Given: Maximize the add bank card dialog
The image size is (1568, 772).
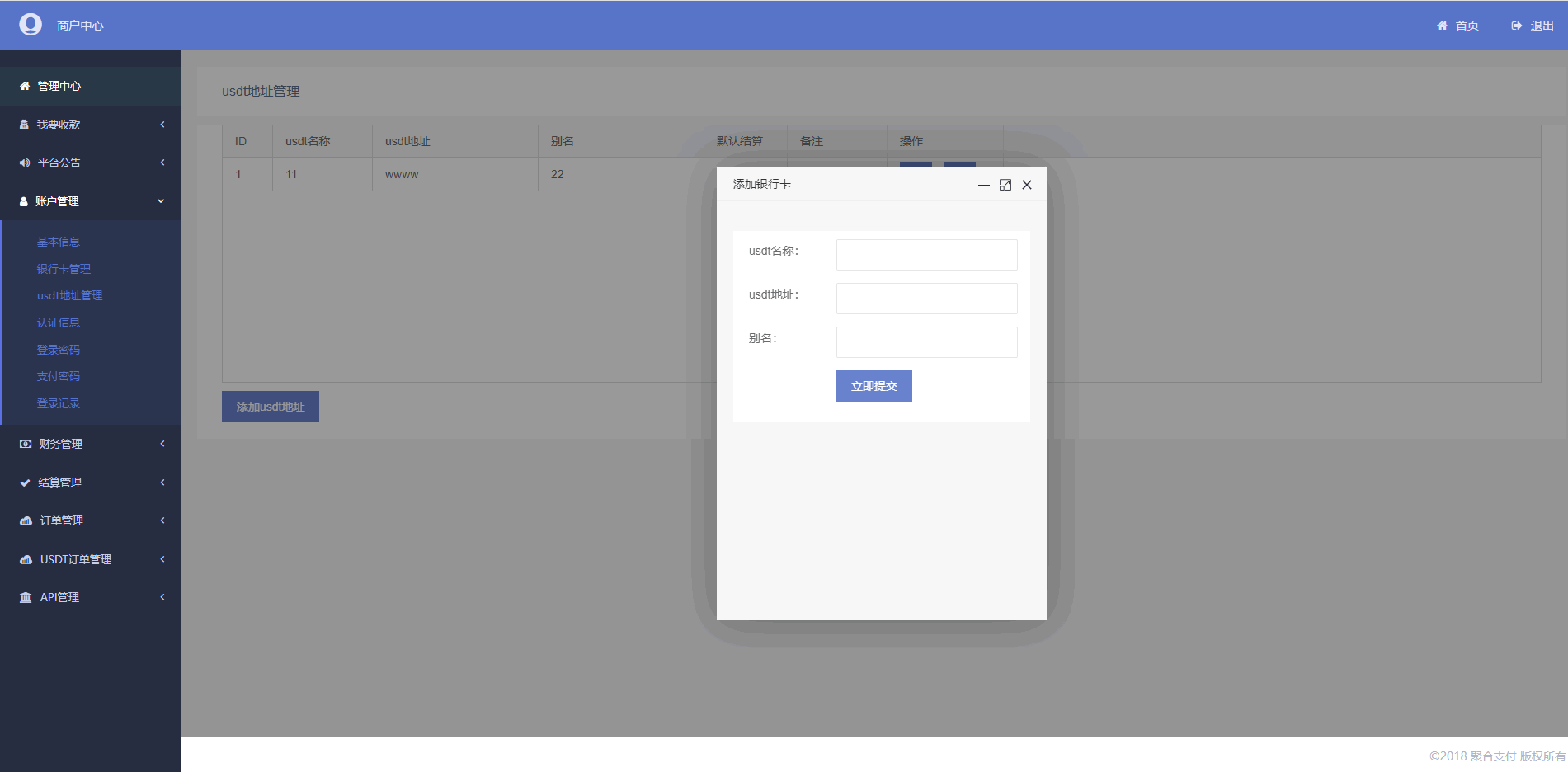Looking at the screenshot, I should pos(1005,185).
